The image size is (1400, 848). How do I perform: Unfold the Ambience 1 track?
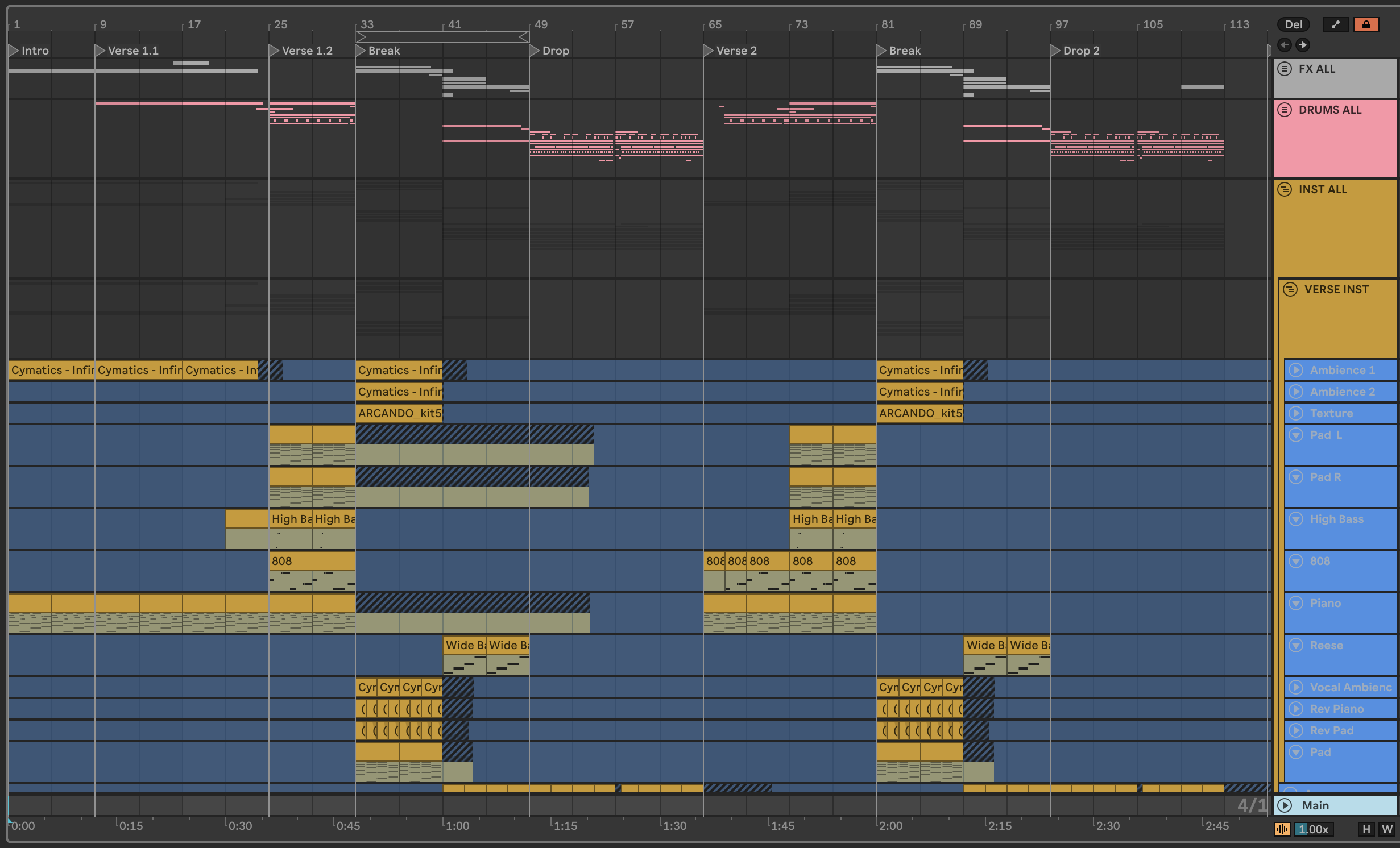point(1296,370)
